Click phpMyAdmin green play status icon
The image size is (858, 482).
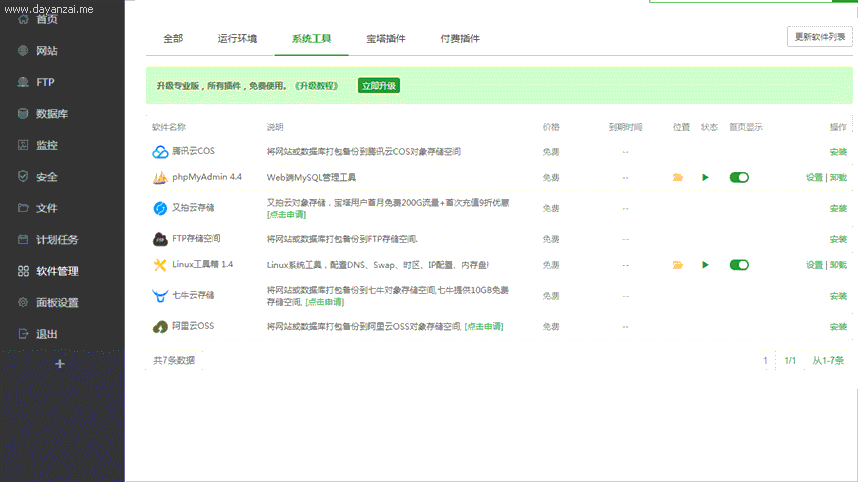(705, 177)
